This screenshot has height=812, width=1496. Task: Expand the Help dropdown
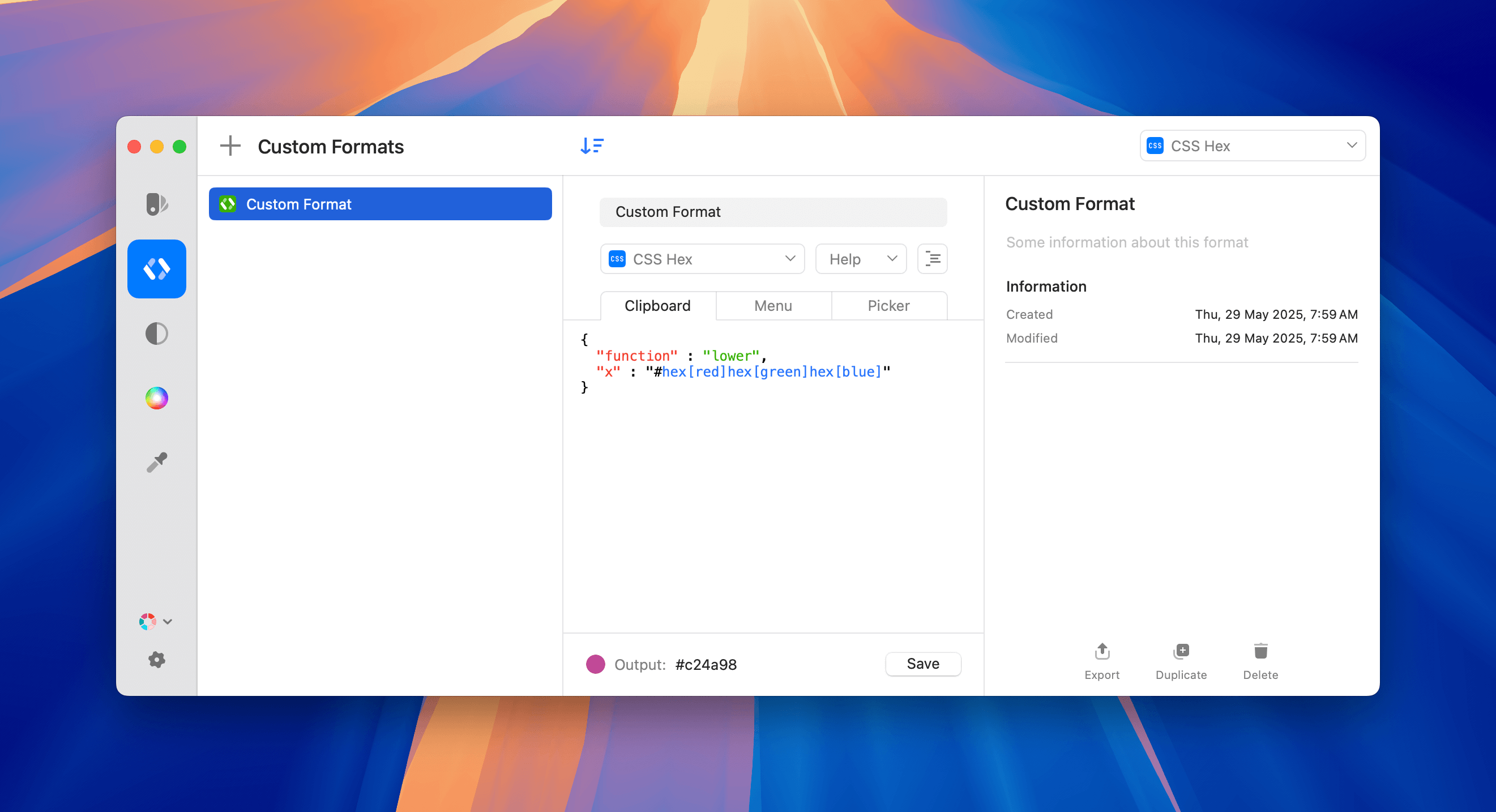click(x=860, y=258)
